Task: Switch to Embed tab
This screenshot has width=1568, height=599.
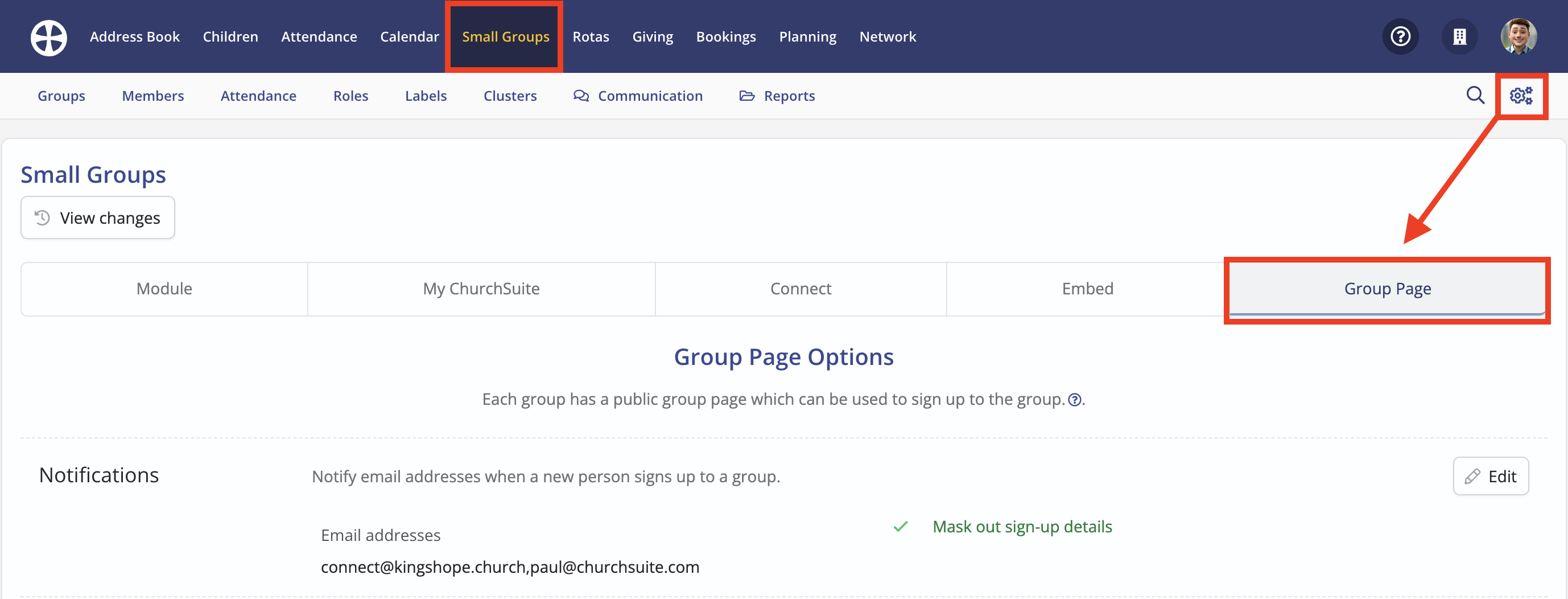Action: (1087, 289)
